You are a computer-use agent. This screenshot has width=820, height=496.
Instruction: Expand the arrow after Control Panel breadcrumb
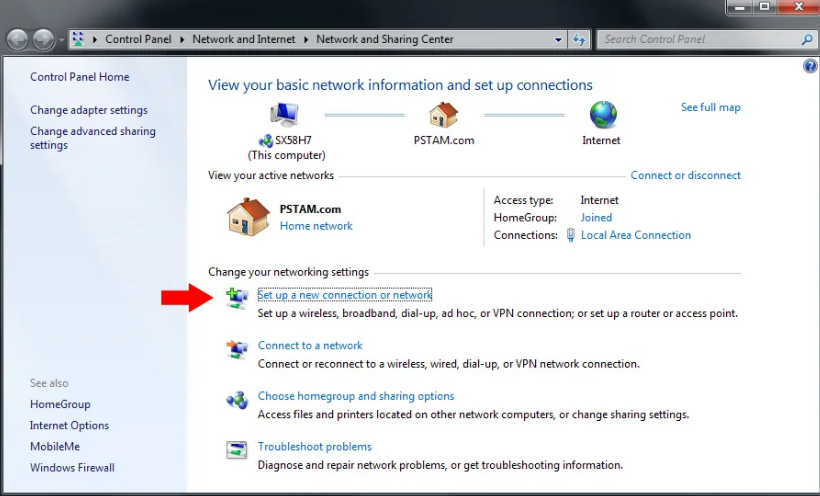(x=182, y=39)
